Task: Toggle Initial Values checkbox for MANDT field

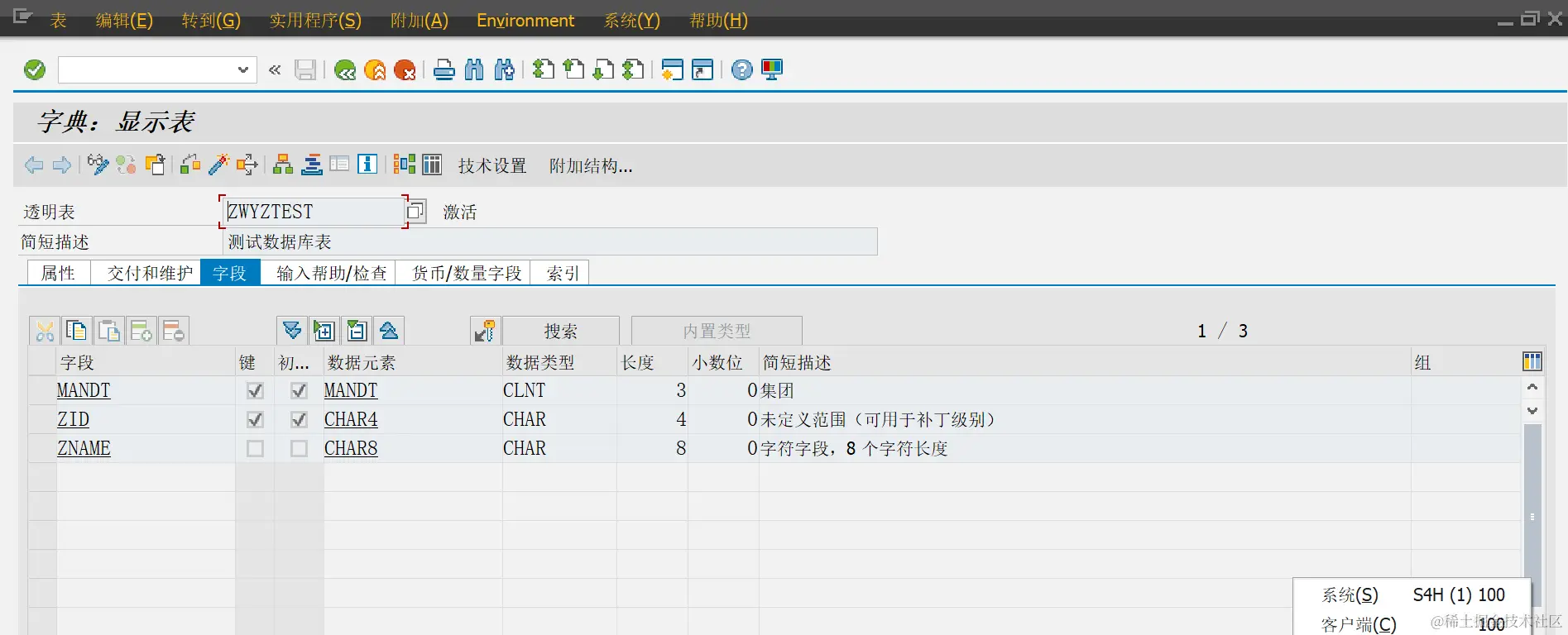Action: tap(299, 390)
